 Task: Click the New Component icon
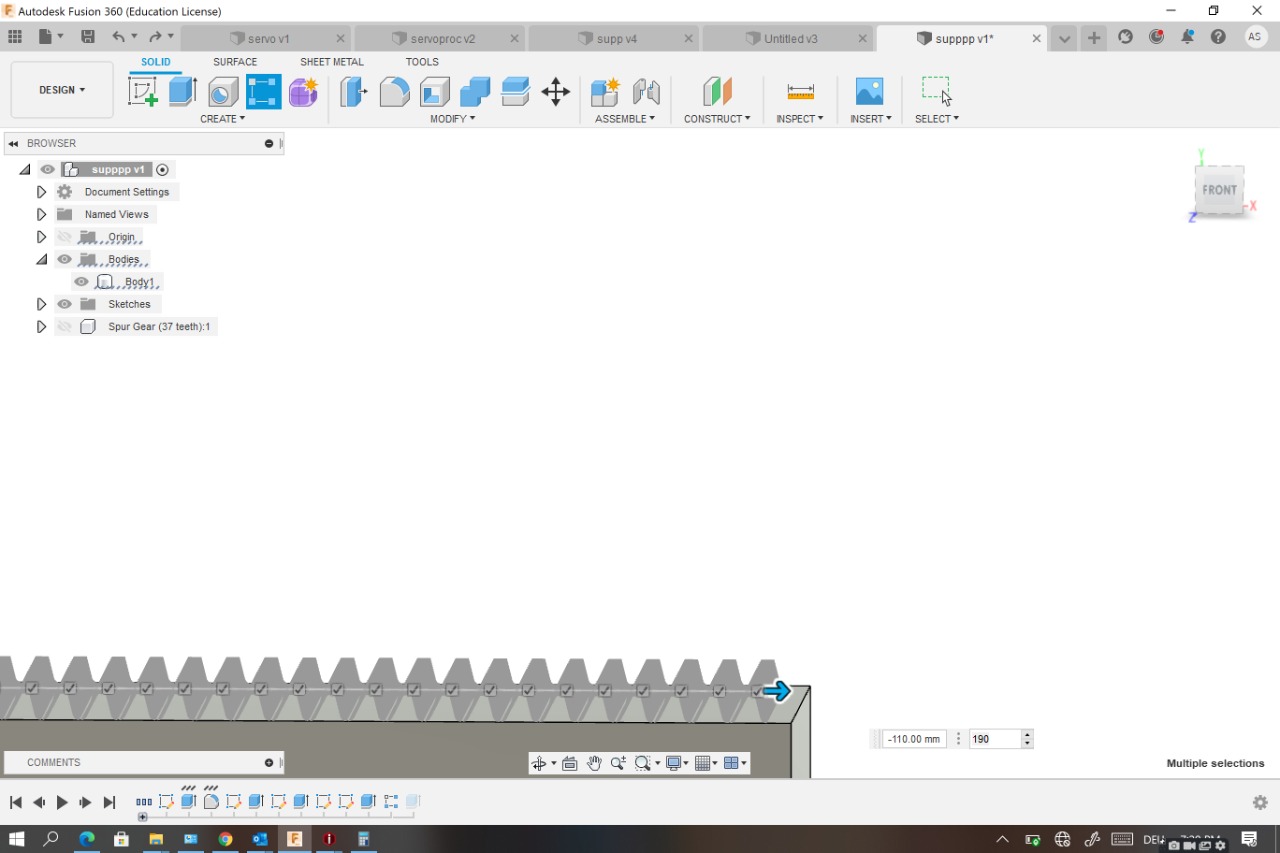click(x=605, y=92)
